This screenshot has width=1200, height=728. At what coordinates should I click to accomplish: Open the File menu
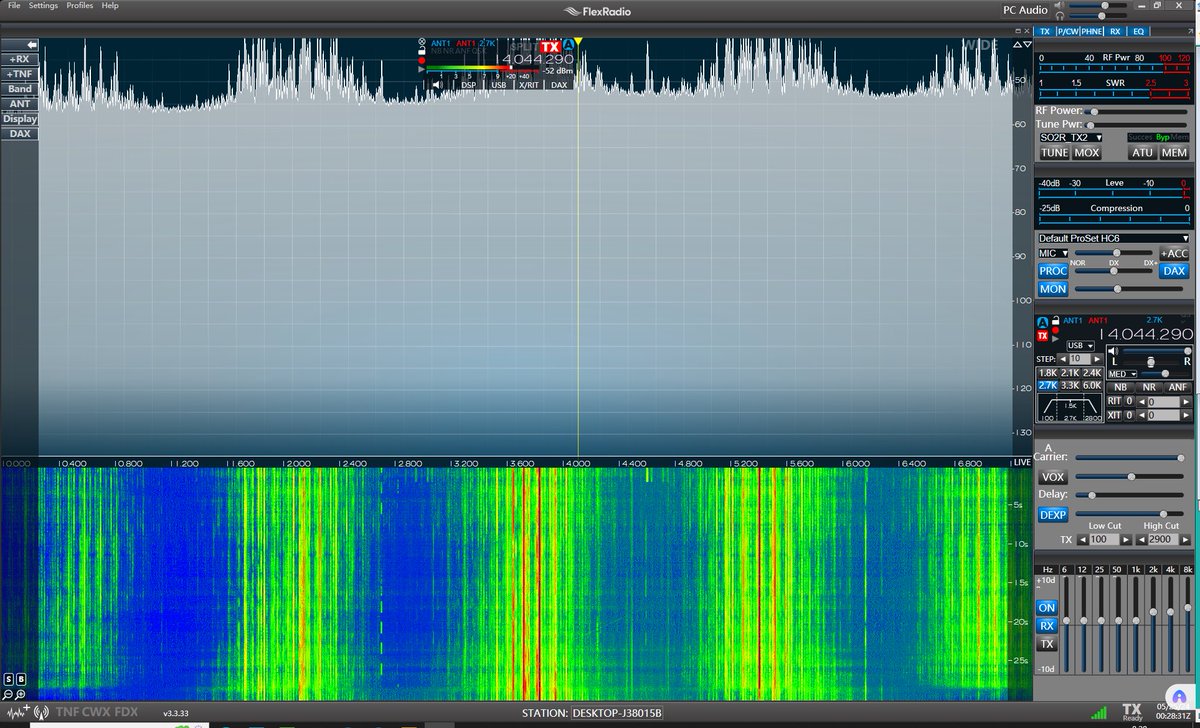pos(14,6)
